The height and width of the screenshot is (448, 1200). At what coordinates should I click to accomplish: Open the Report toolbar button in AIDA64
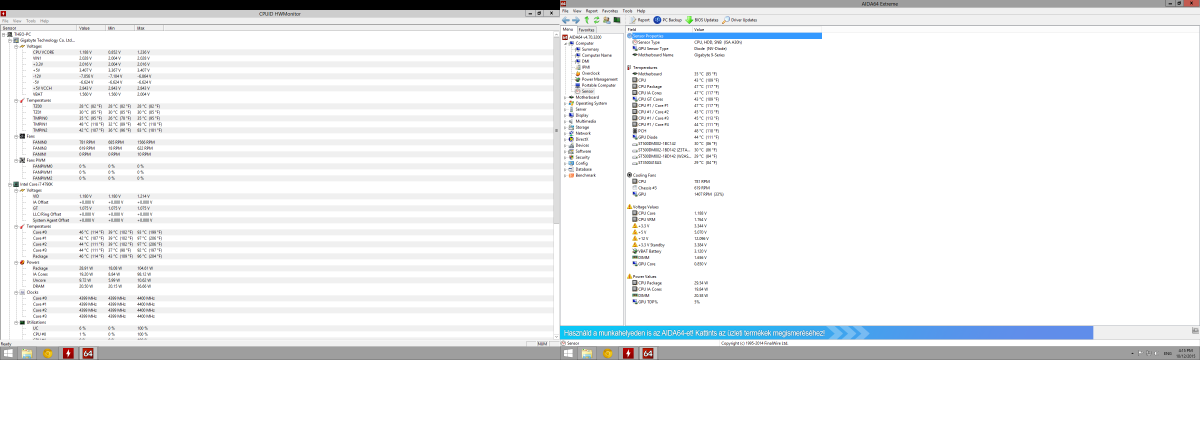pyautogui.click(x=639, y=19)
